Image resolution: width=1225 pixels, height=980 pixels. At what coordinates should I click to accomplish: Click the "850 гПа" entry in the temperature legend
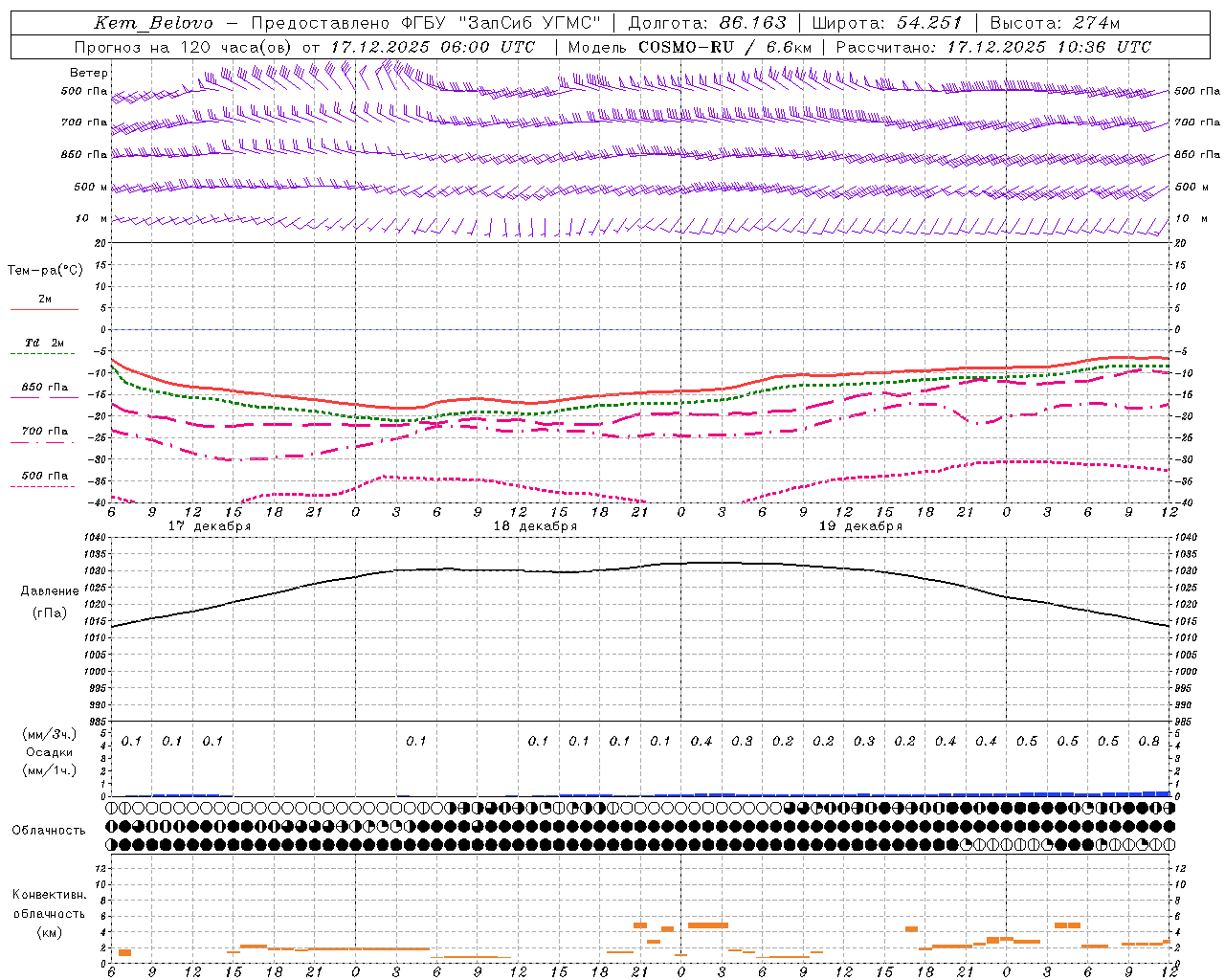pyautogui.click(x=44, y=388)
